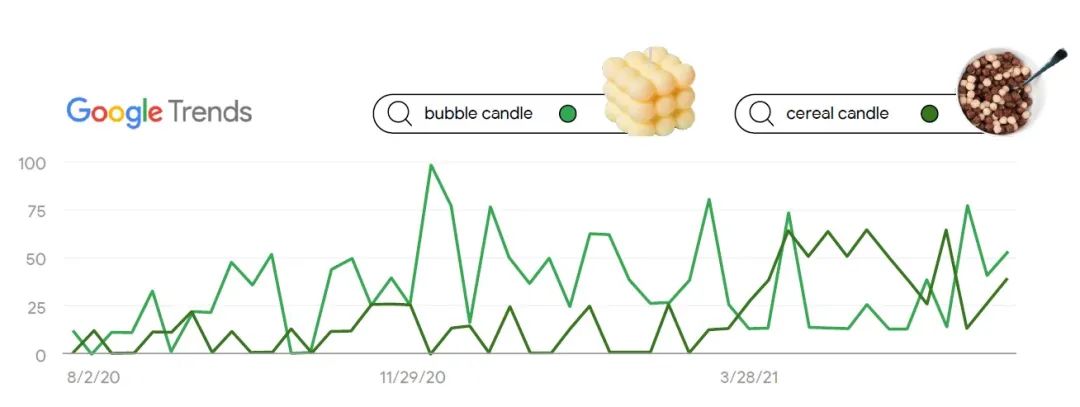Image resolution: width=1080 pixels, height=407 pixels.
Task: Click the magnifier icon beside cereal candle
Action: click(x=761, y=114)
